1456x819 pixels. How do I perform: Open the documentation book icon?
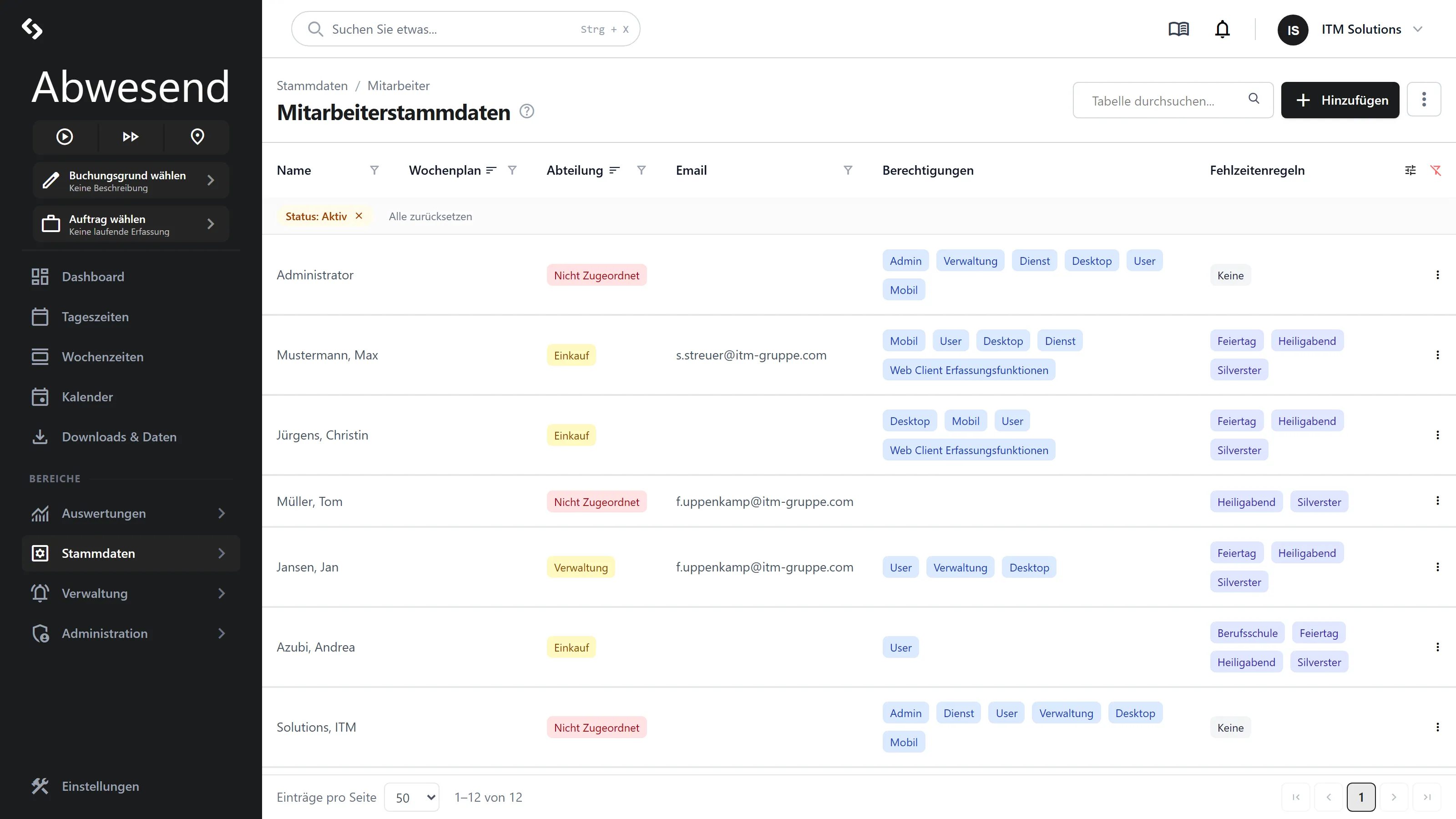click(1178, 29)
